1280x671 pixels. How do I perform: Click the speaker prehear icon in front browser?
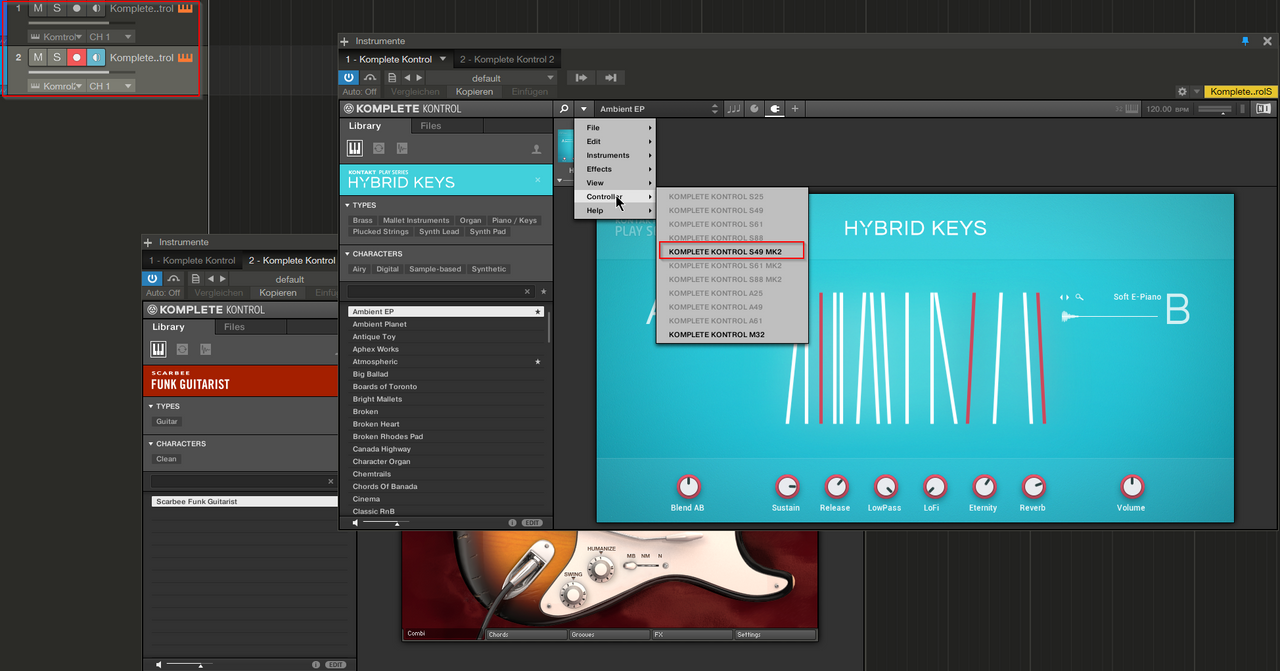pyautogui.click(x=355, y=523)
